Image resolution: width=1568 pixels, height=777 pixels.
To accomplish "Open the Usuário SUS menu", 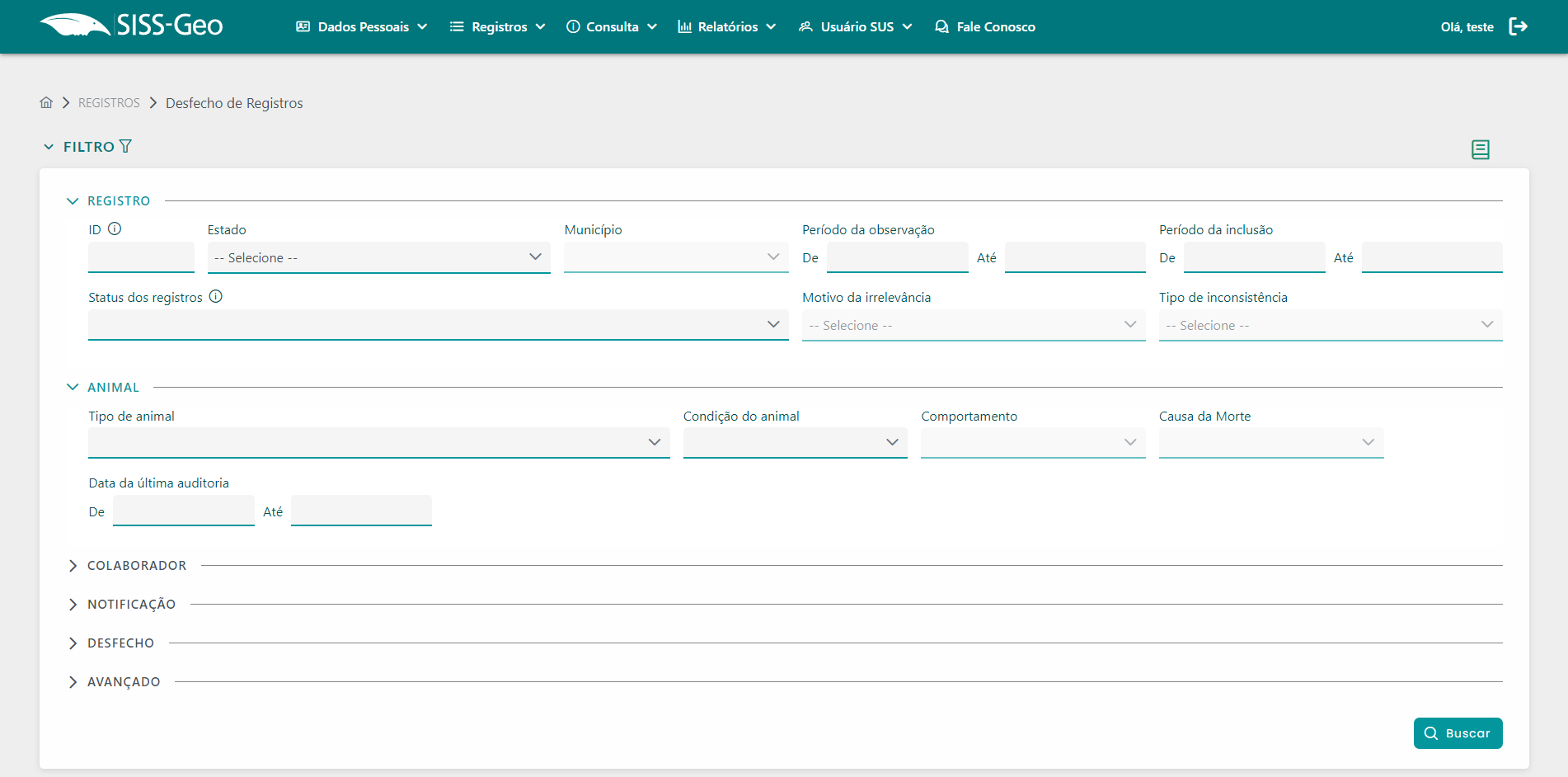I will click(x=856, y=26).
